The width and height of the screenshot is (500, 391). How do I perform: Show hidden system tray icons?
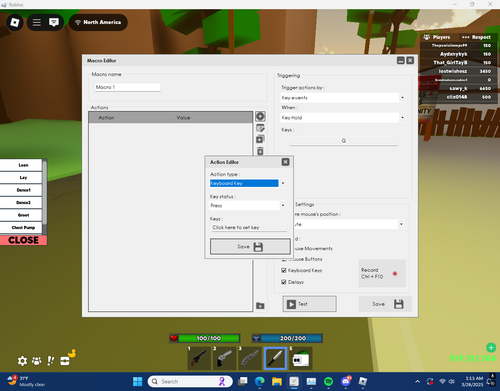click(417, 381)
